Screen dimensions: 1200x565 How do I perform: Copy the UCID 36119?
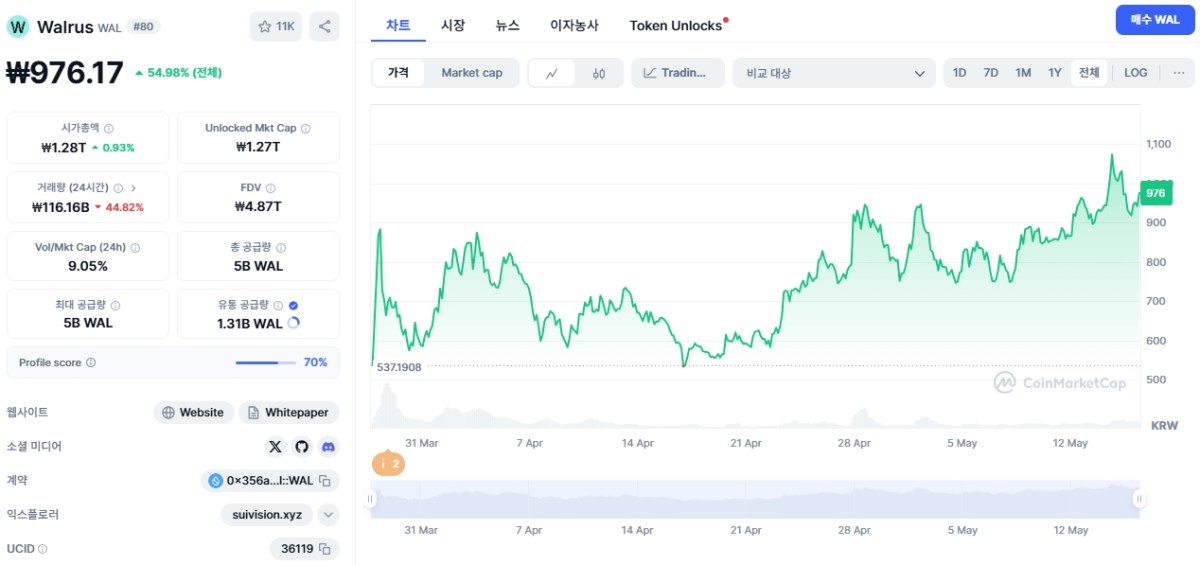point(325,549)
